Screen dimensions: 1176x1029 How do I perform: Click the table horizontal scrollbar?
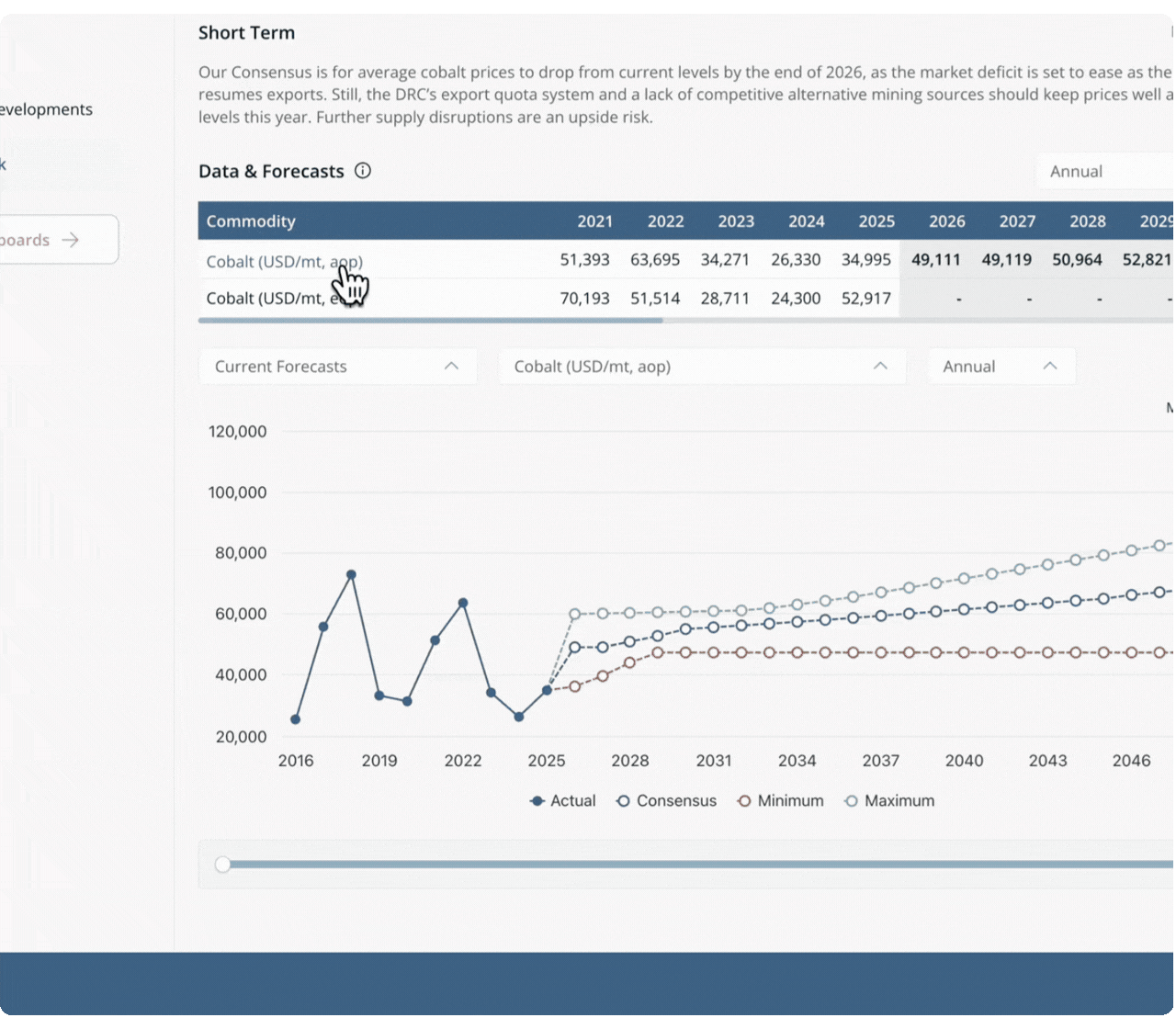[x=430, y=321]
